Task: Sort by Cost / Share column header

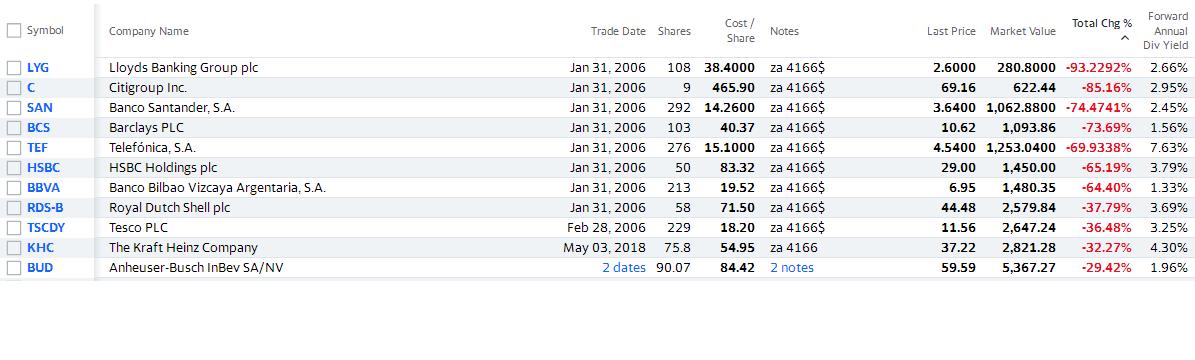Action: tap(740, 31)
